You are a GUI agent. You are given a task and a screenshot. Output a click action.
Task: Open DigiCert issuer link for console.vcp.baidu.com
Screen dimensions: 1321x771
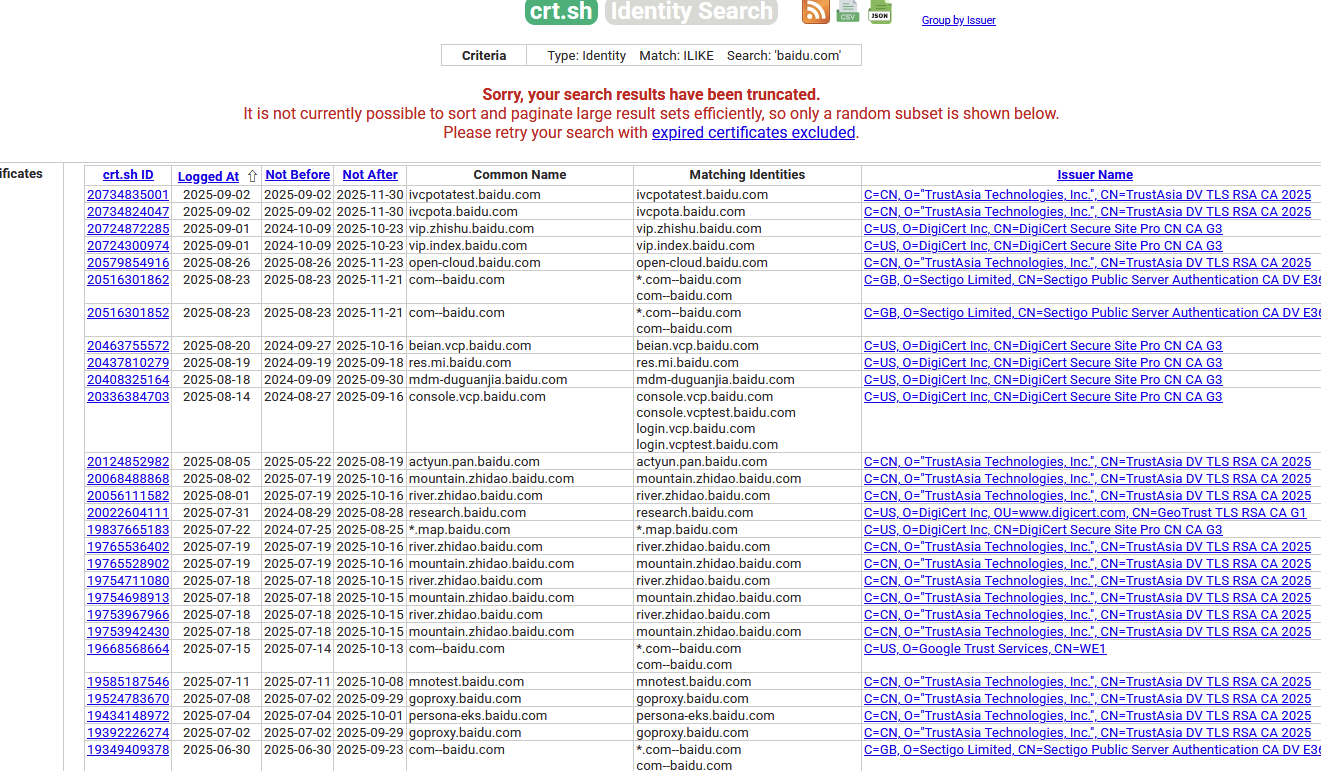[x=1043, y=397]
